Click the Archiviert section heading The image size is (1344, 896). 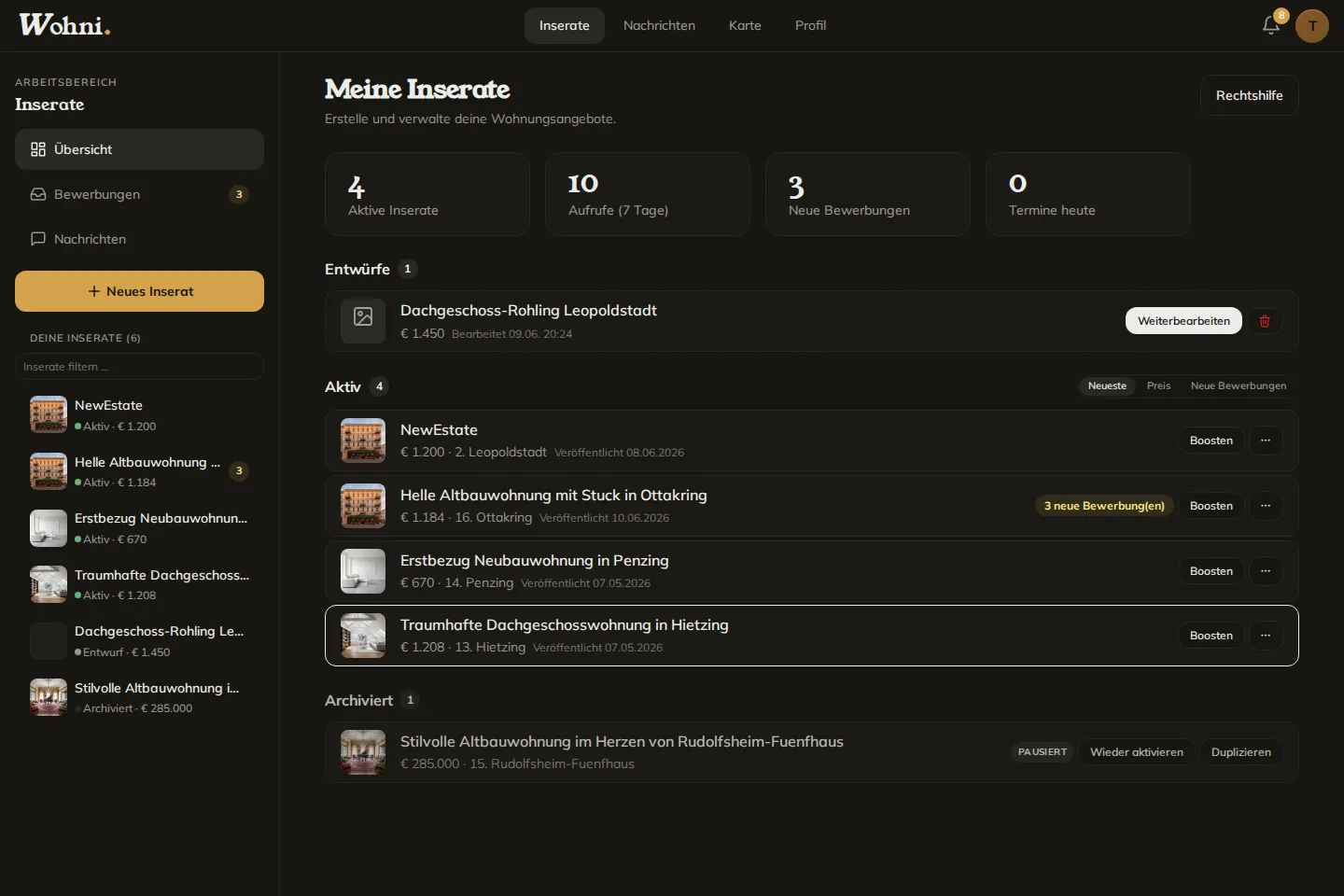pyautogui.click(x=358, y=700)
